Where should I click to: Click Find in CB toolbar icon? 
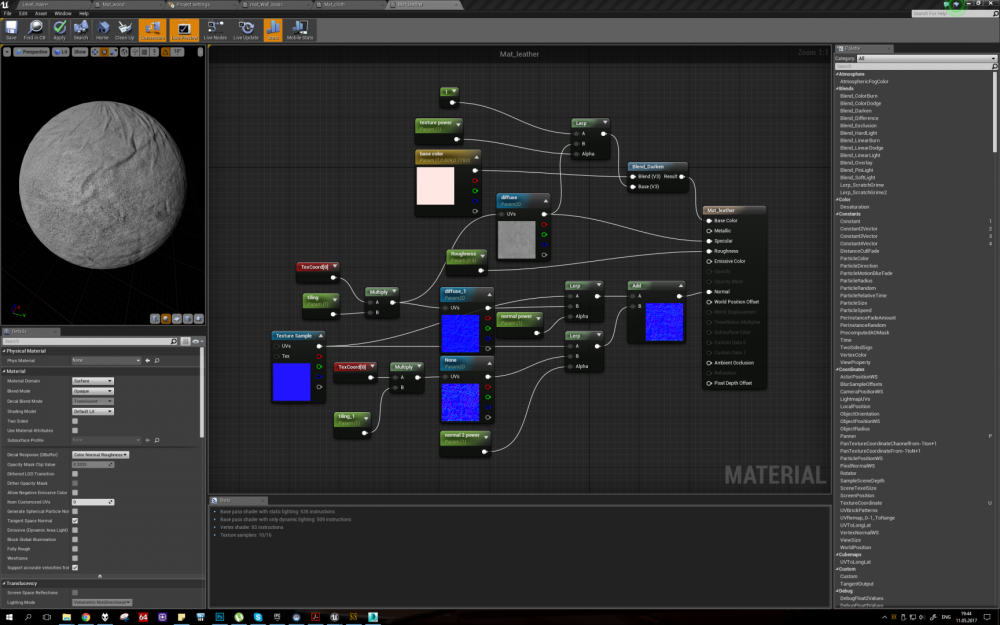35,30
